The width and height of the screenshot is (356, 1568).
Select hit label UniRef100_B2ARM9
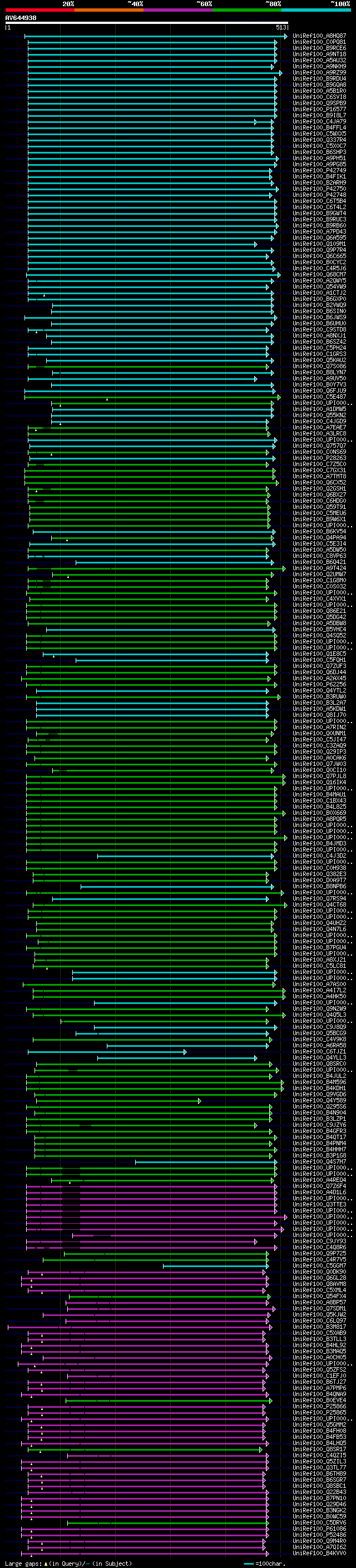click(x=319, y=182)
